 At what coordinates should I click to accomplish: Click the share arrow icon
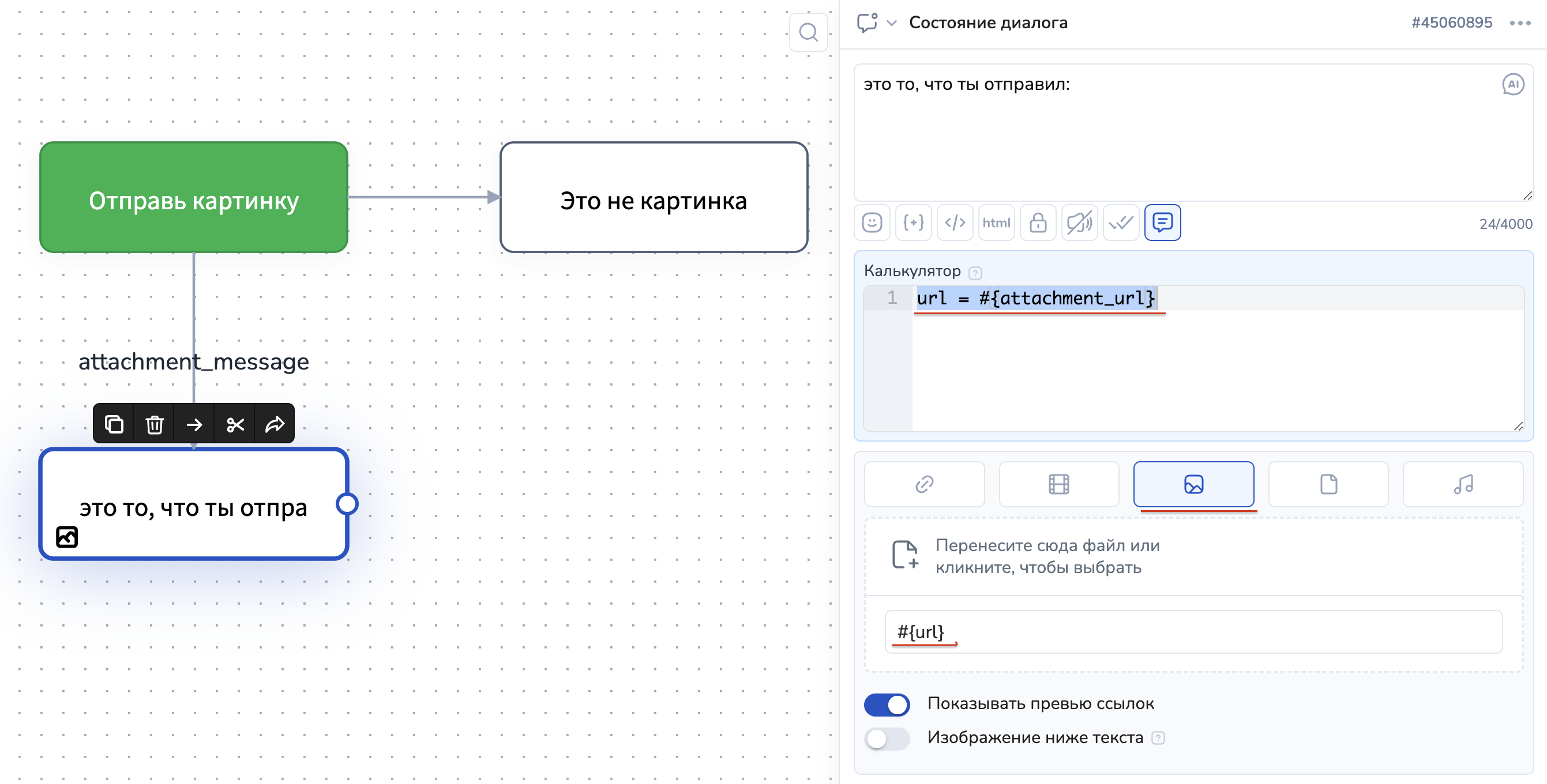(275, 424)
